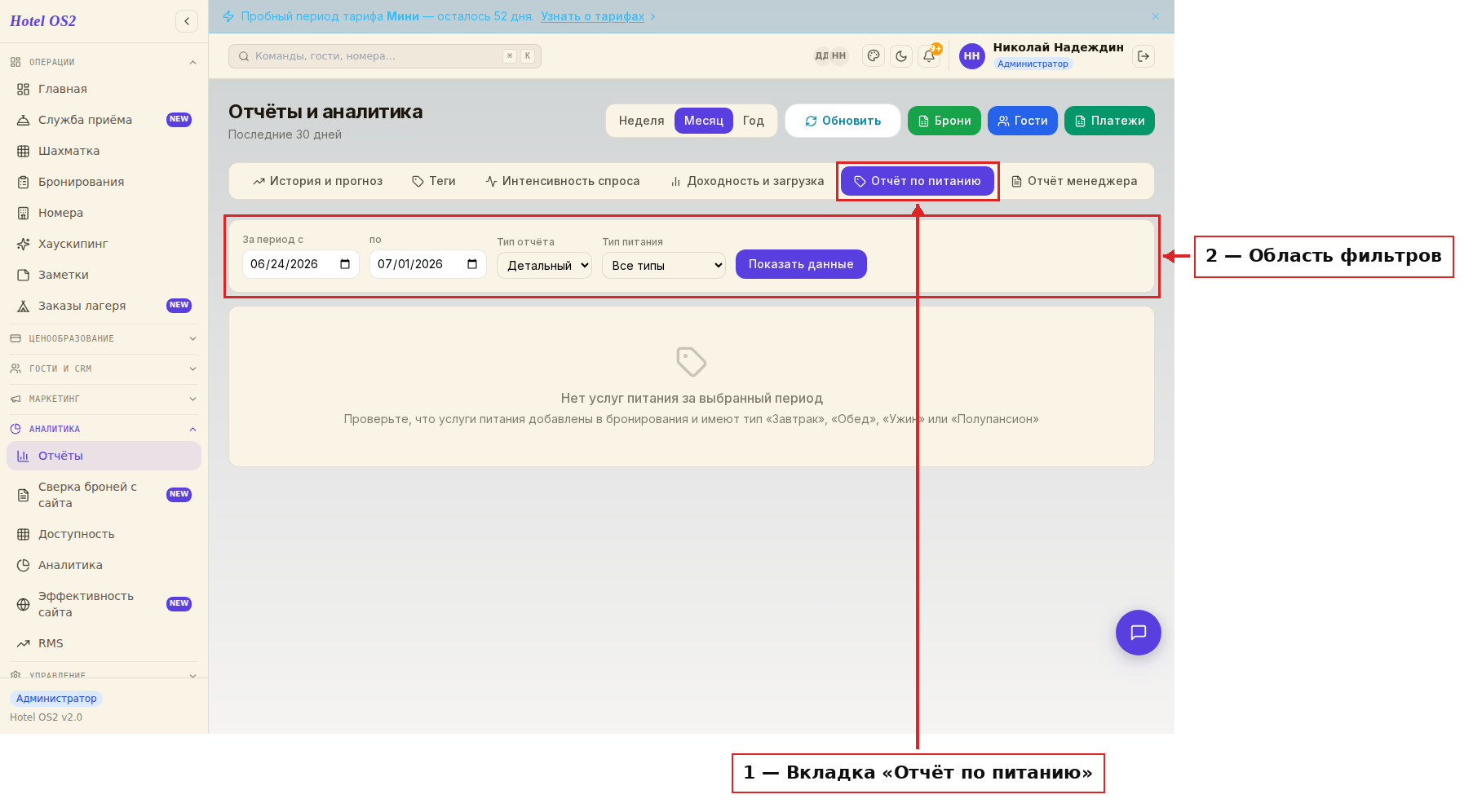This screenshot has width=1473, height=812.
Task: Switch period to Неделя
Action: pyautogui.click(x=641, y=121)
